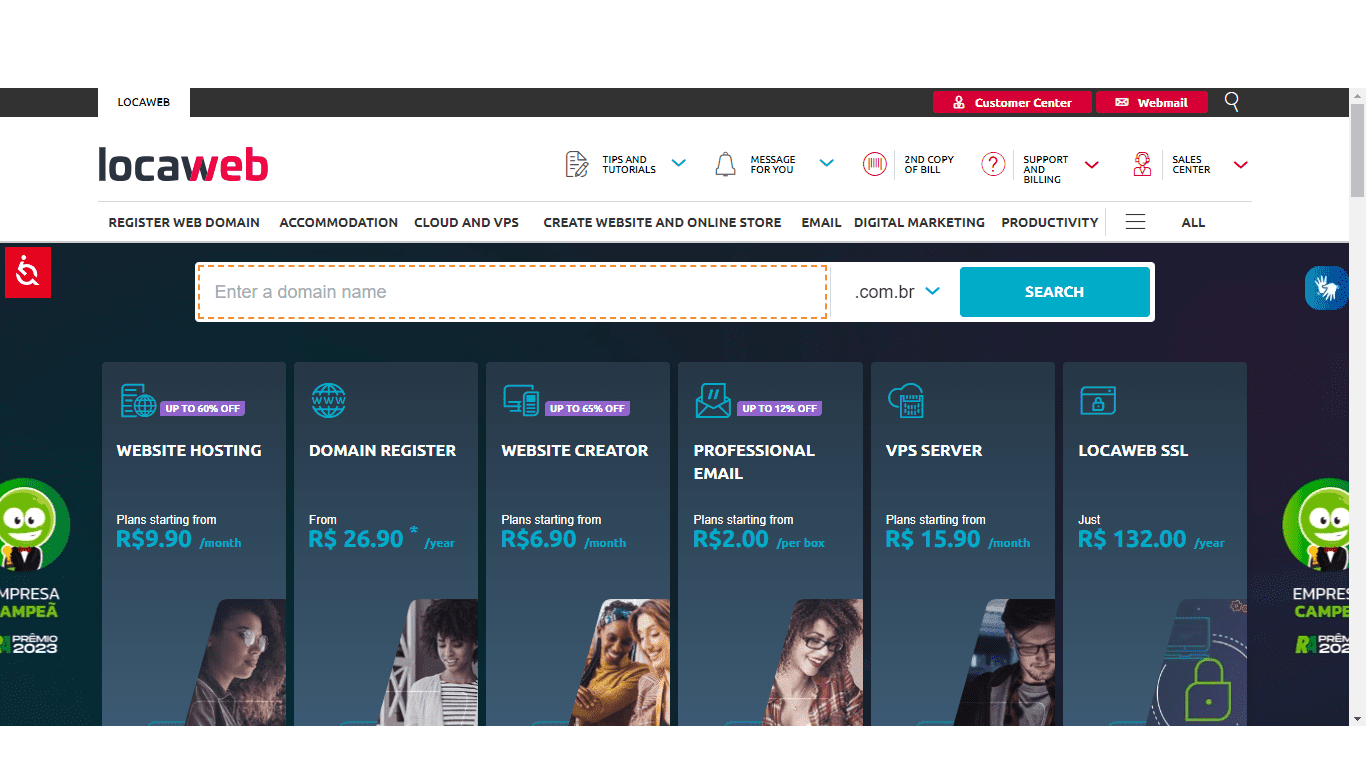Click the SEARCH domain button
1366x768 pixels.
[x=1055, y=292]
